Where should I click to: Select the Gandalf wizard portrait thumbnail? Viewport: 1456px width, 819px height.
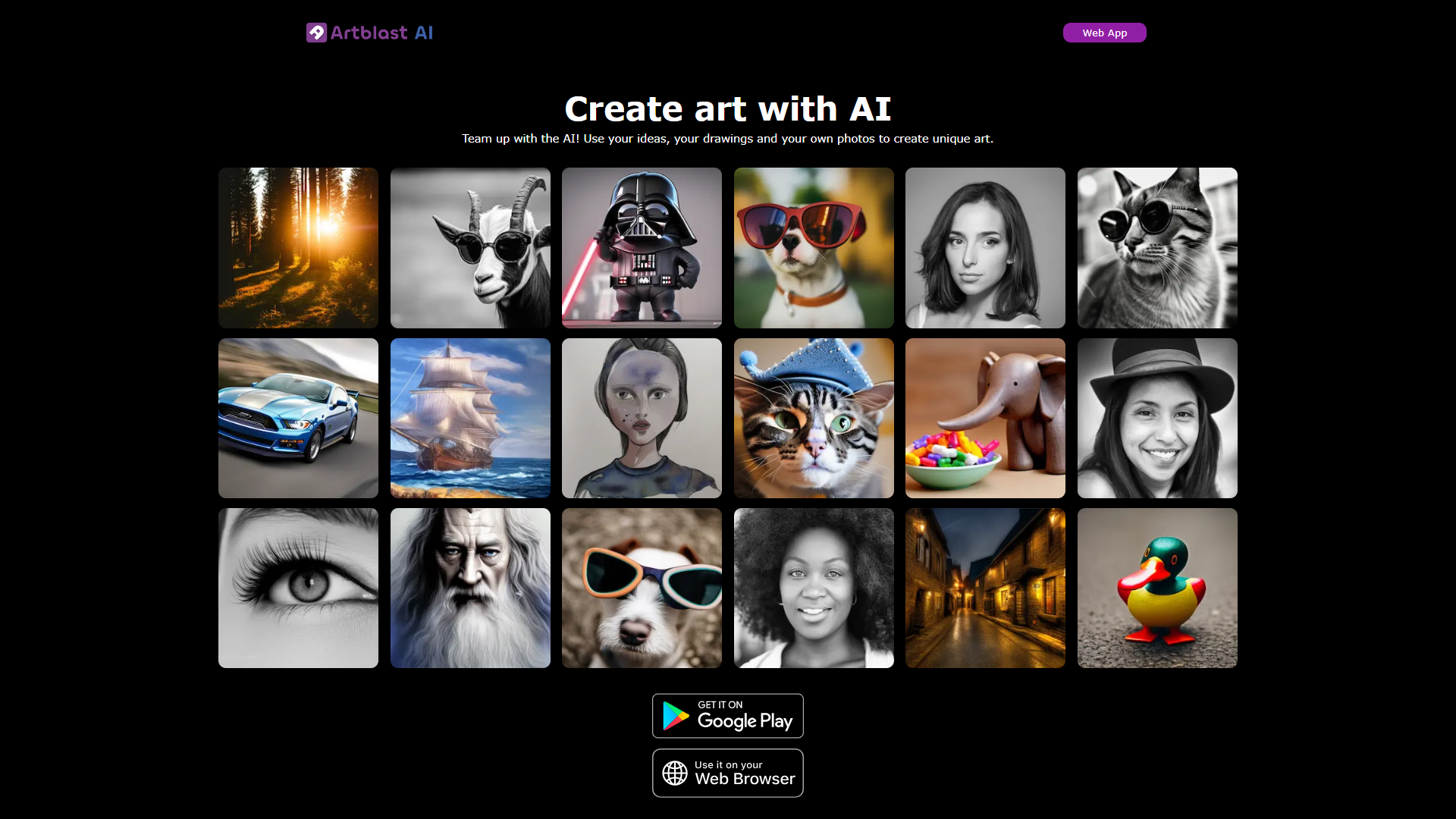pyautogui.click(x=470, y=588)
